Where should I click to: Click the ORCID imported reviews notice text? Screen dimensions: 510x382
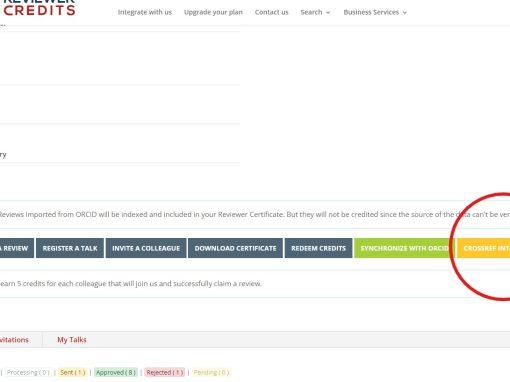tap(255, 214)
